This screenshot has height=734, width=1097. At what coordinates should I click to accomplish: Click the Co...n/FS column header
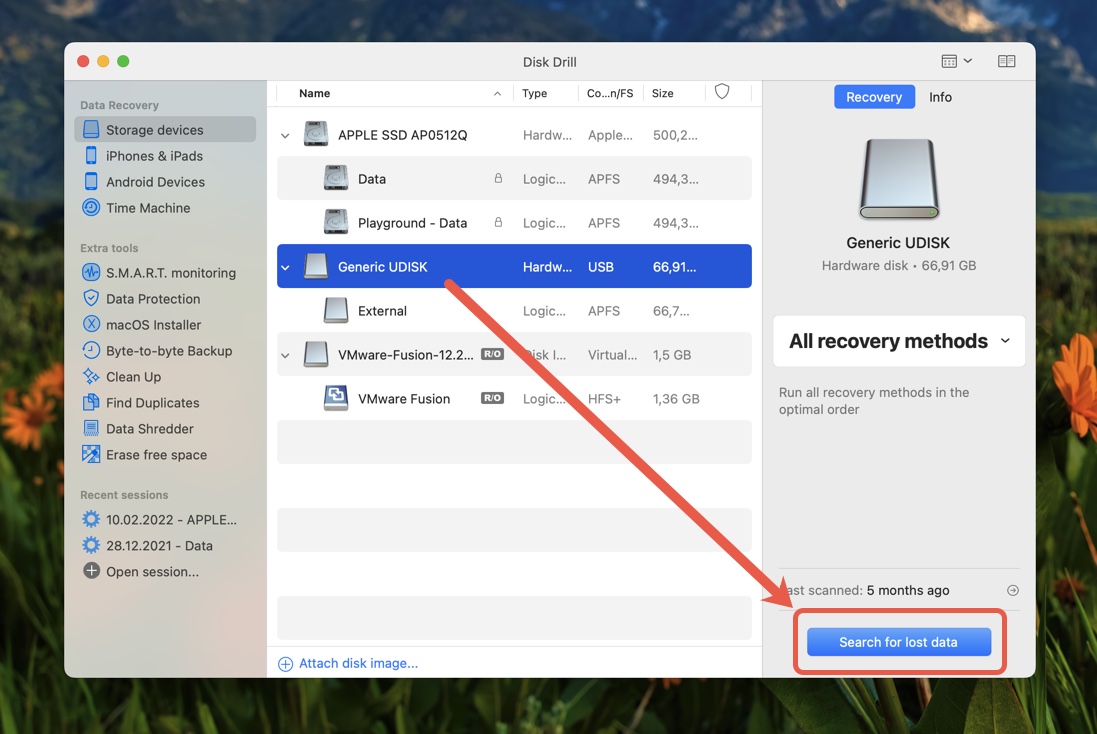(x=609, y=93)
